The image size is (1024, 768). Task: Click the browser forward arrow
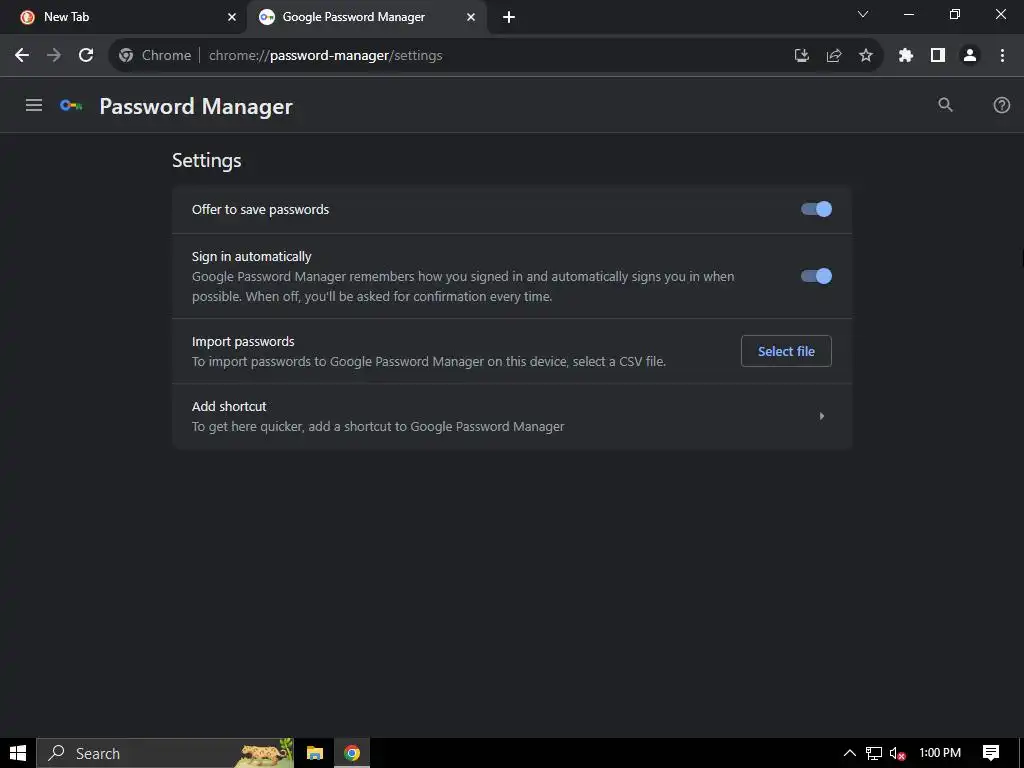click(x=54, y=56)
